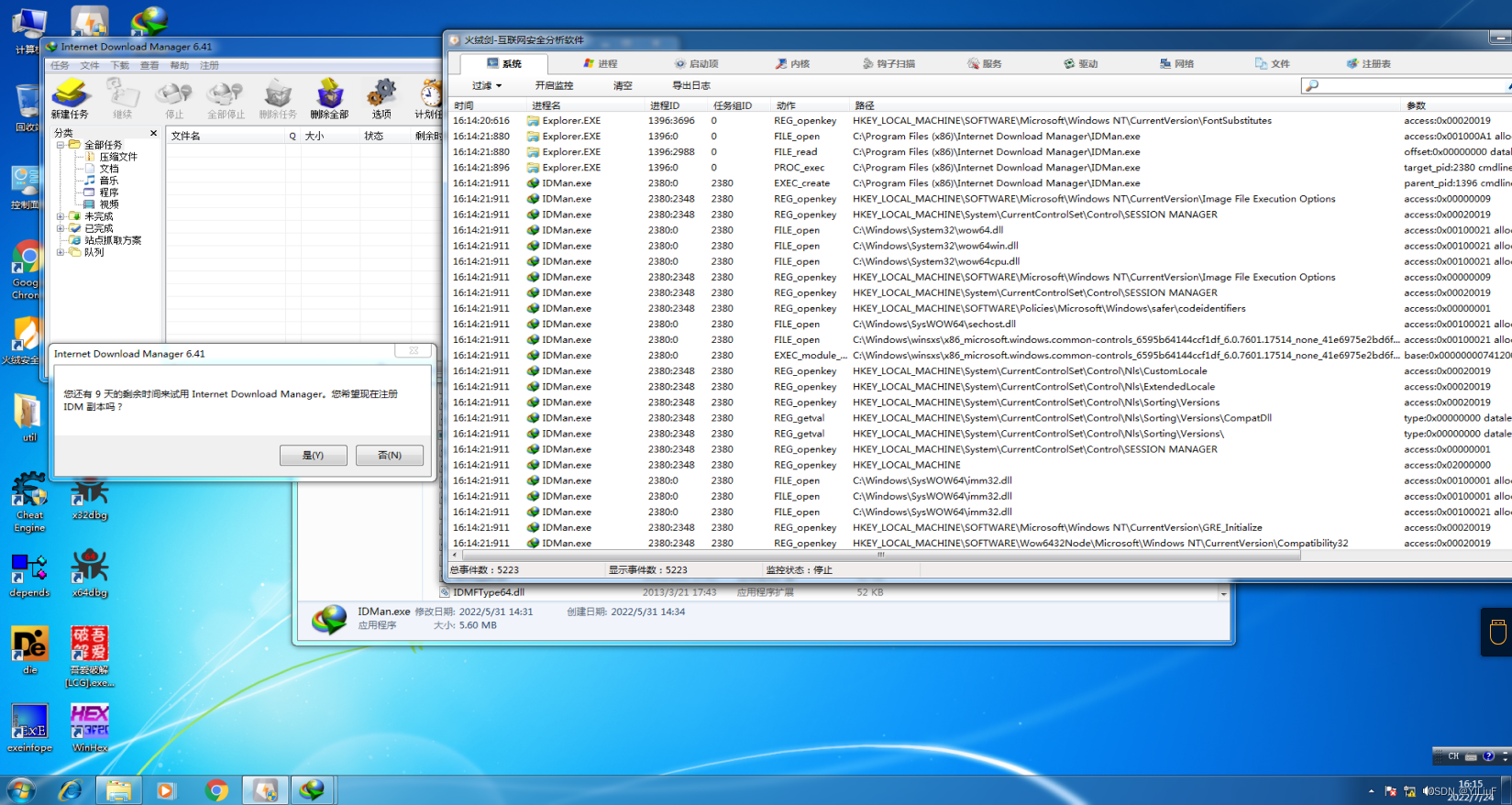The image size is (1512, 805).
Task: Open depends desktop icon
Action: click(x=29, y=576)
